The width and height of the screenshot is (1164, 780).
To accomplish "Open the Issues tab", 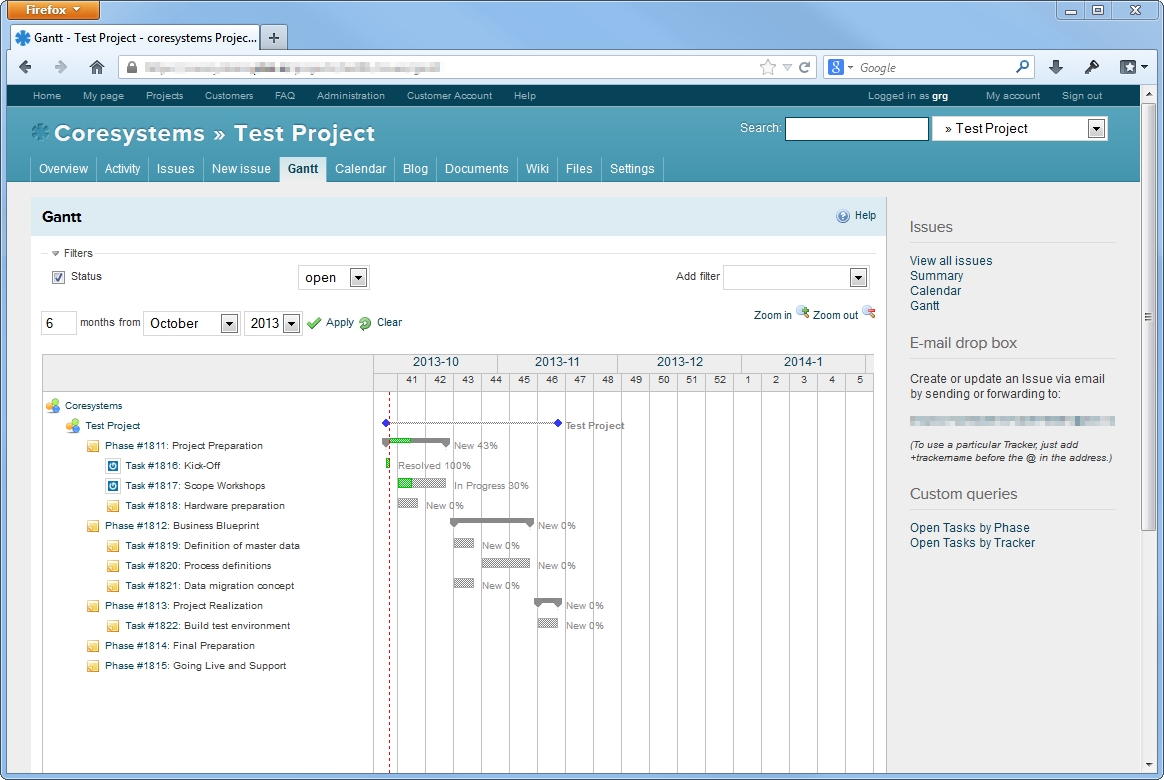I will [175, 168].
